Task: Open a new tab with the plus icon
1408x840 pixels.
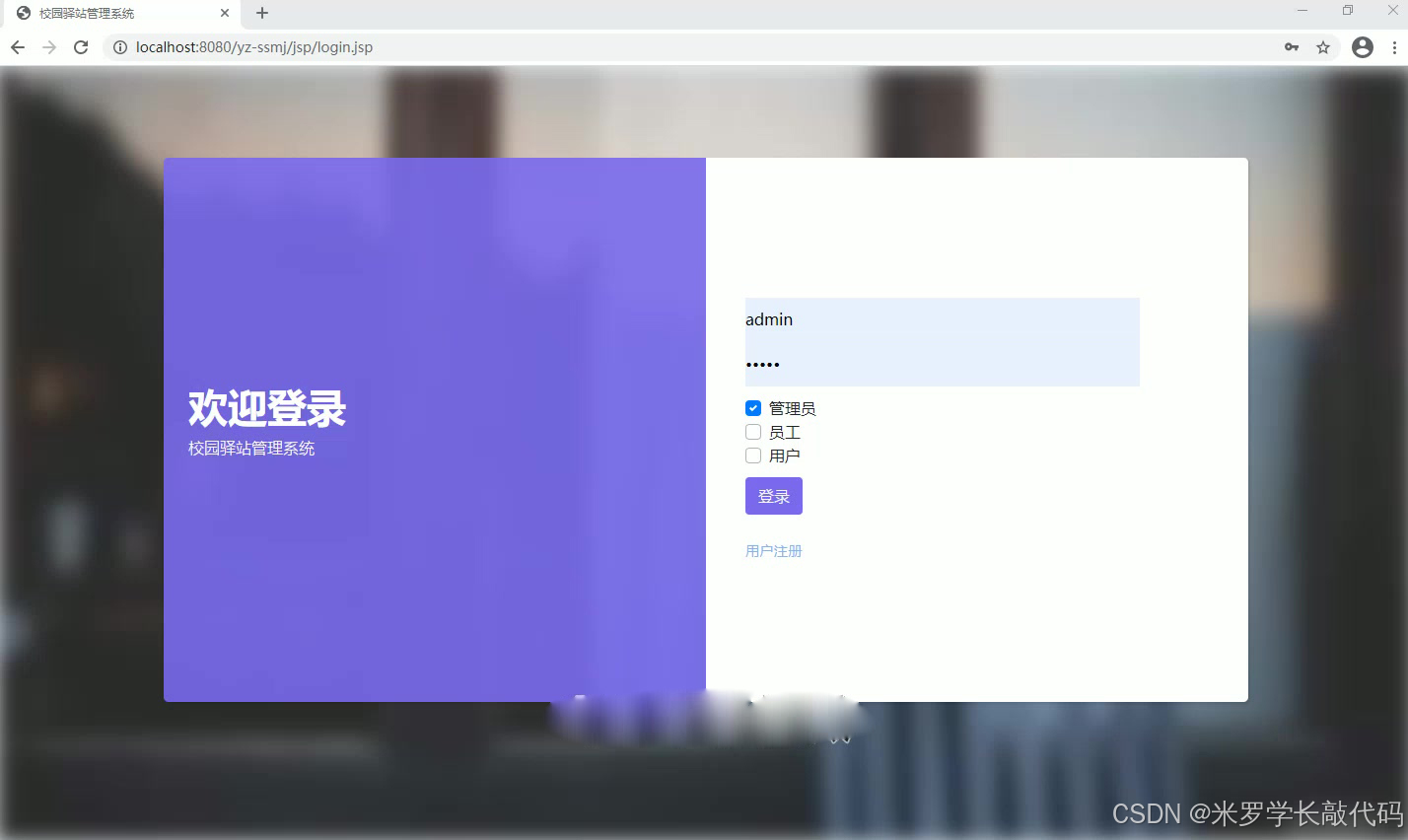Action: pos(260,13)
